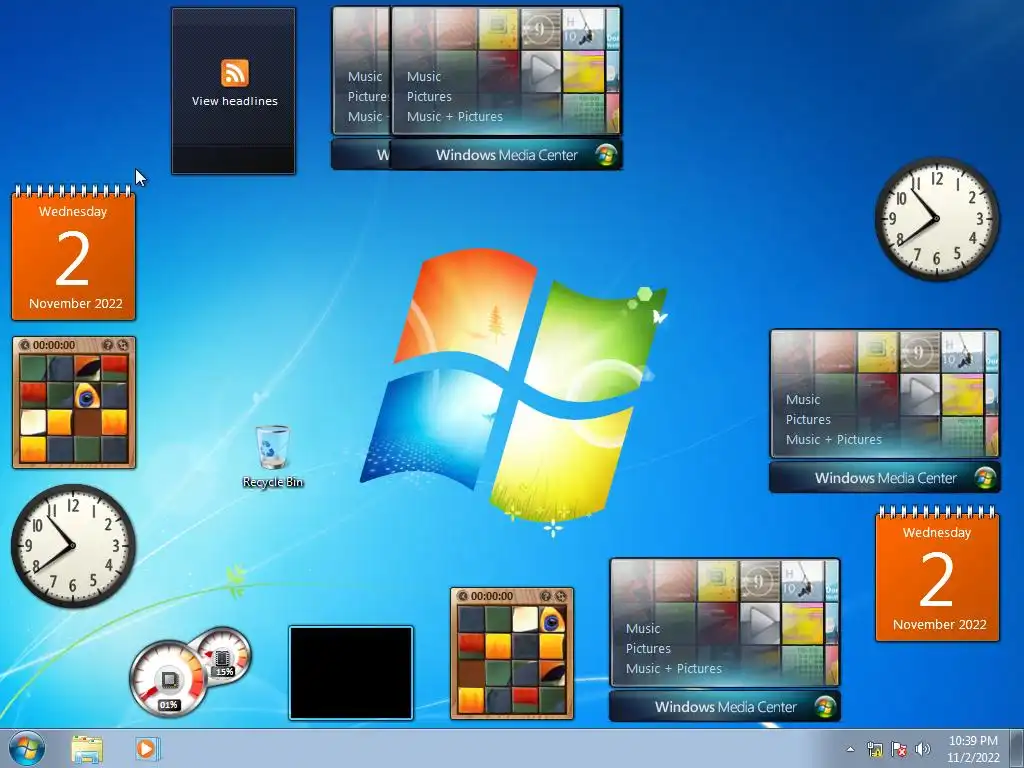Show the picture hint on the left puzzle gadget
Image resolution: width=1024 pixels, height=768 pixels.
coord(108,345)
